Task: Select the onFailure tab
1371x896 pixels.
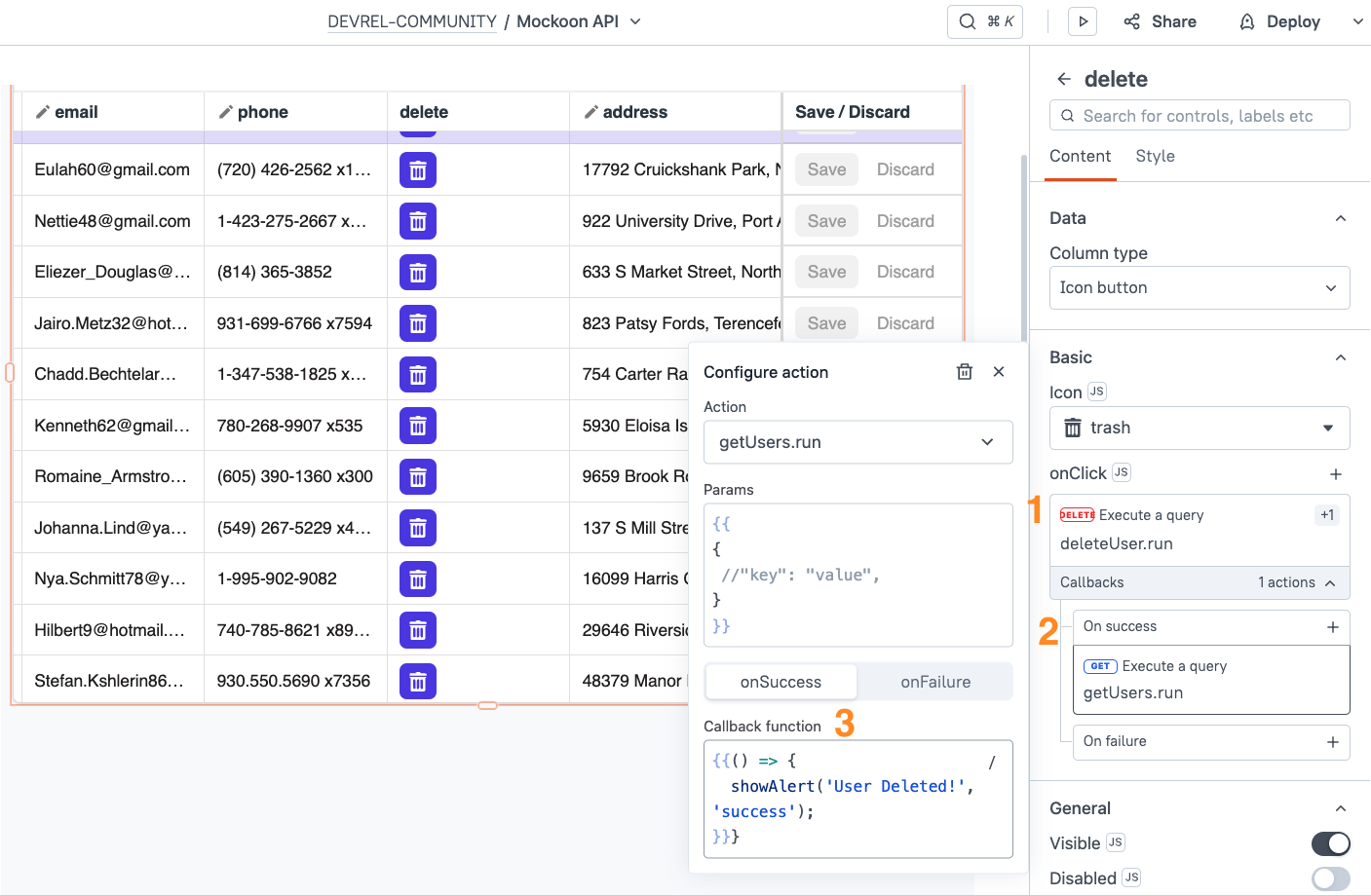Action: pyautogui.click(x=935, y=682)
